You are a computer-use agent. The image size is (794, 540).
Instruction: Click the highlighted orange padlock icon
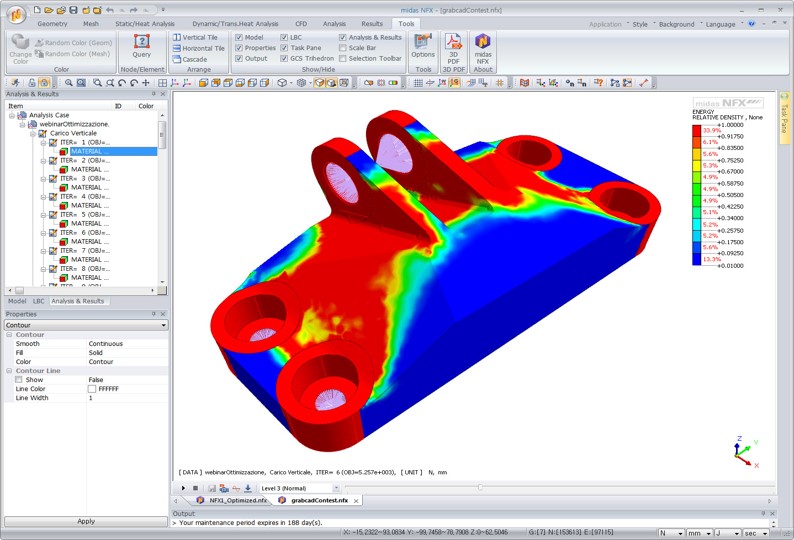pos(44,83)
